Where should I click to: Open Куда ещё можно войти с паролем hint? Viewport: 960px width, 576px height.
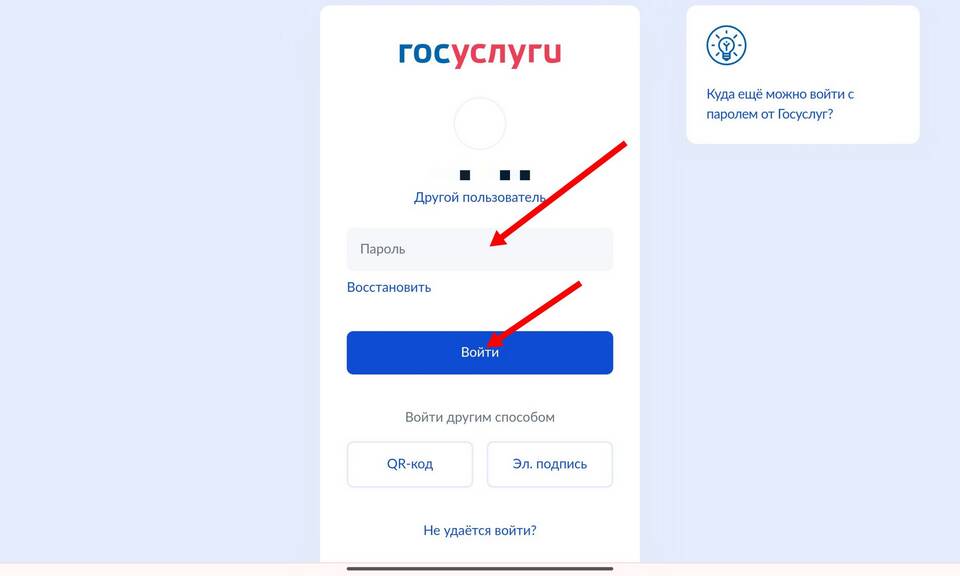coord(781,104)
